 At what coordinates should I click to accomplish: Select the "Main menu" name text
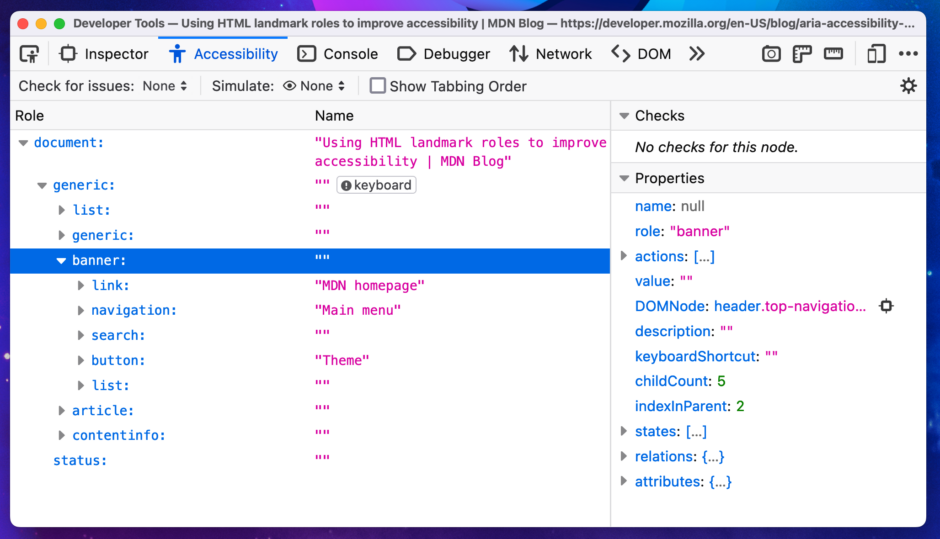(x=358, y=311)
